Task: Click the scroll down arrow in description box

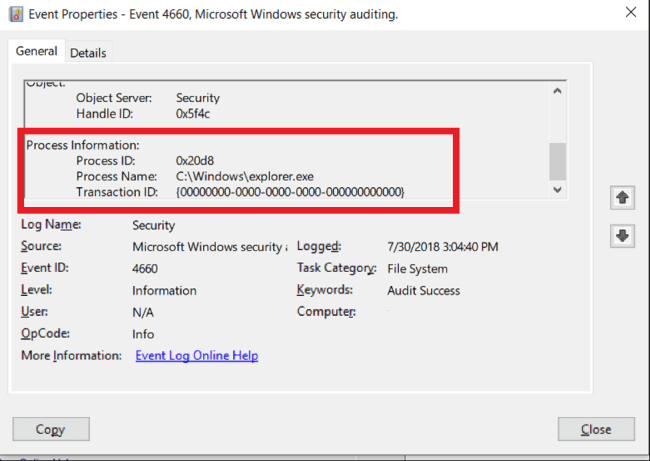Action: click(x=558, y=190)
